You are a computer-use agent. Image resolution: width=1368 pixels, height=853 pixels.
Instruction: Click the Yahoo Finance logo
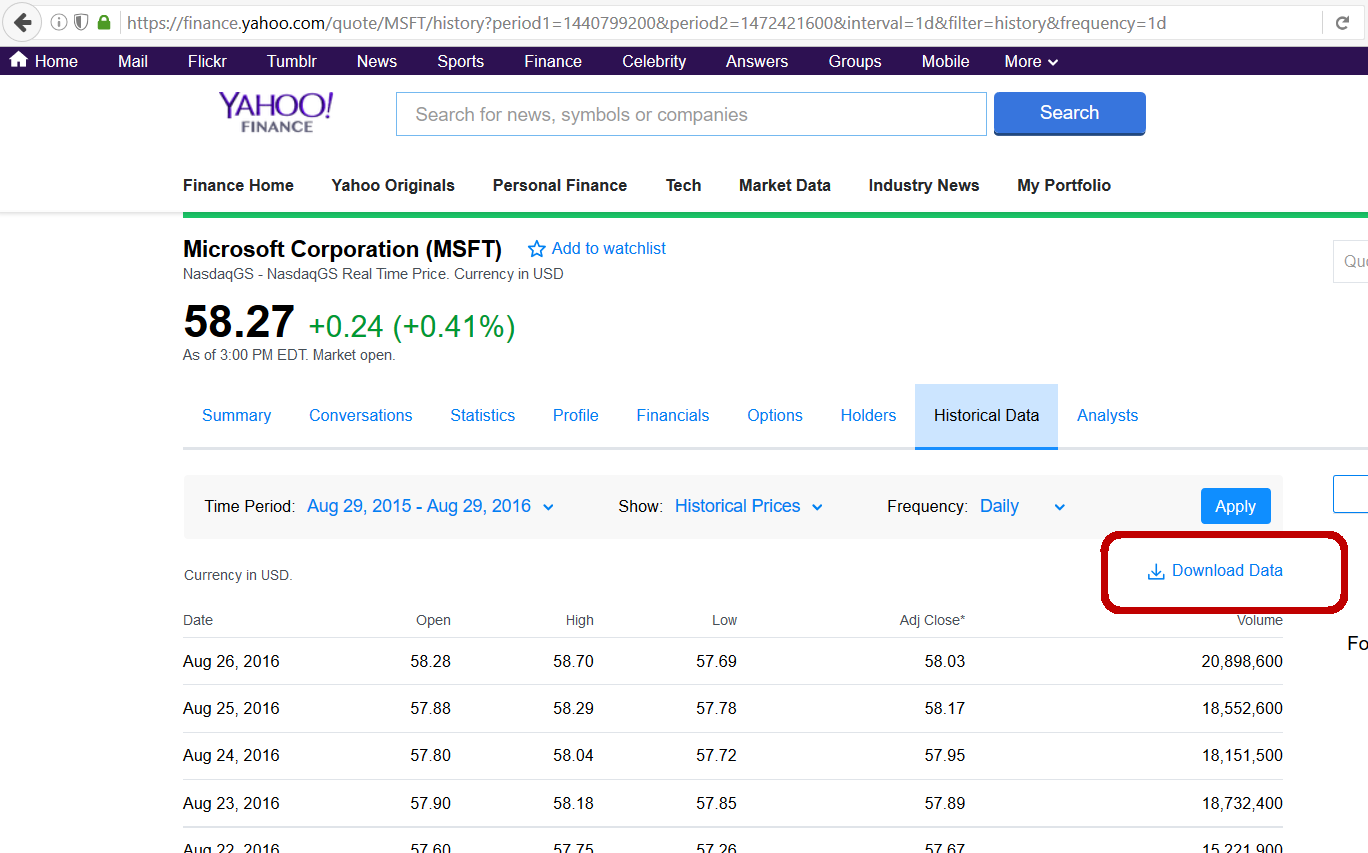point(276,112)
